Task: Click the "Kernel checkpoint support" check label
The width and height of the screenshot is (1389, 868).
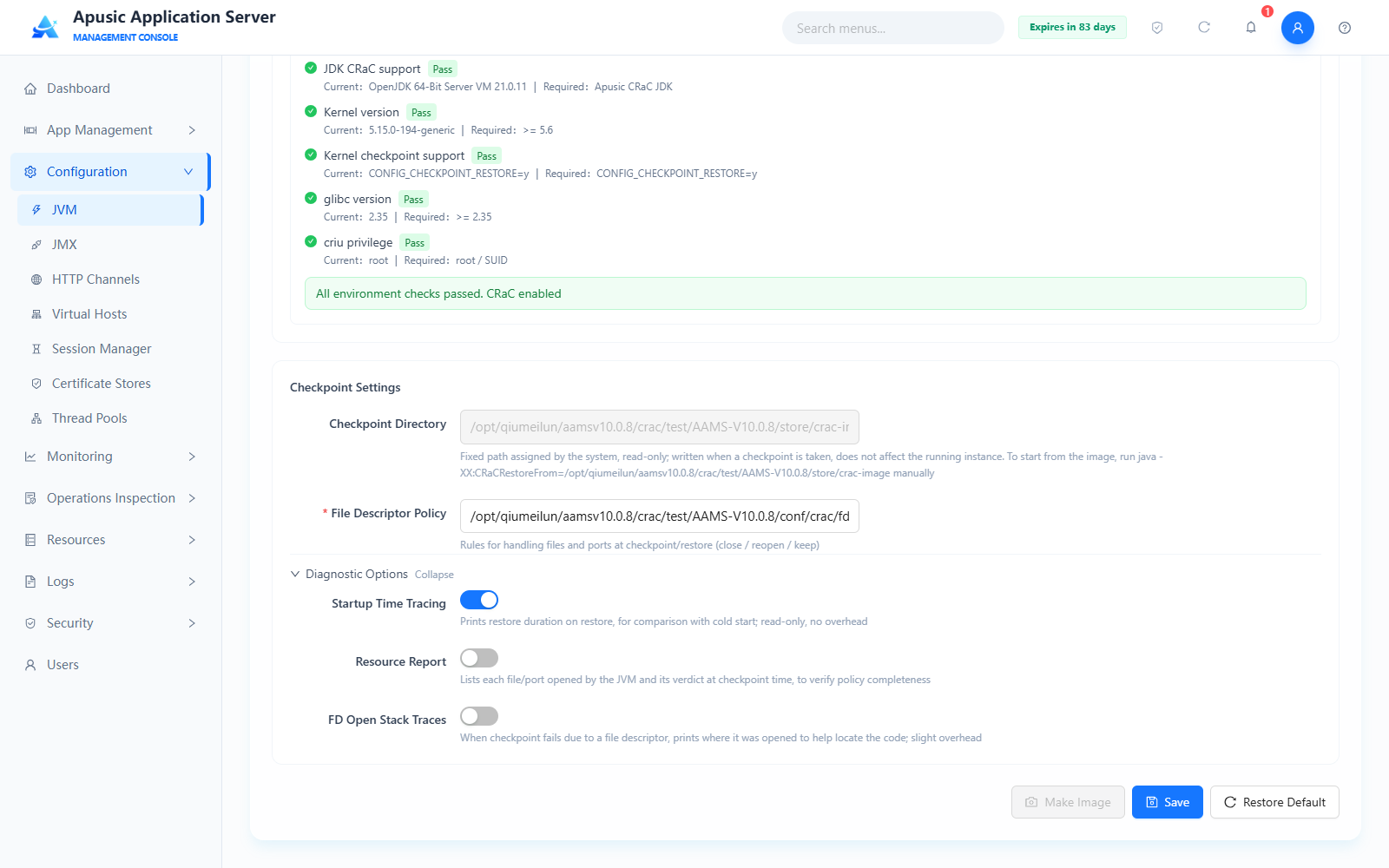Action: (x=394, y=155)
